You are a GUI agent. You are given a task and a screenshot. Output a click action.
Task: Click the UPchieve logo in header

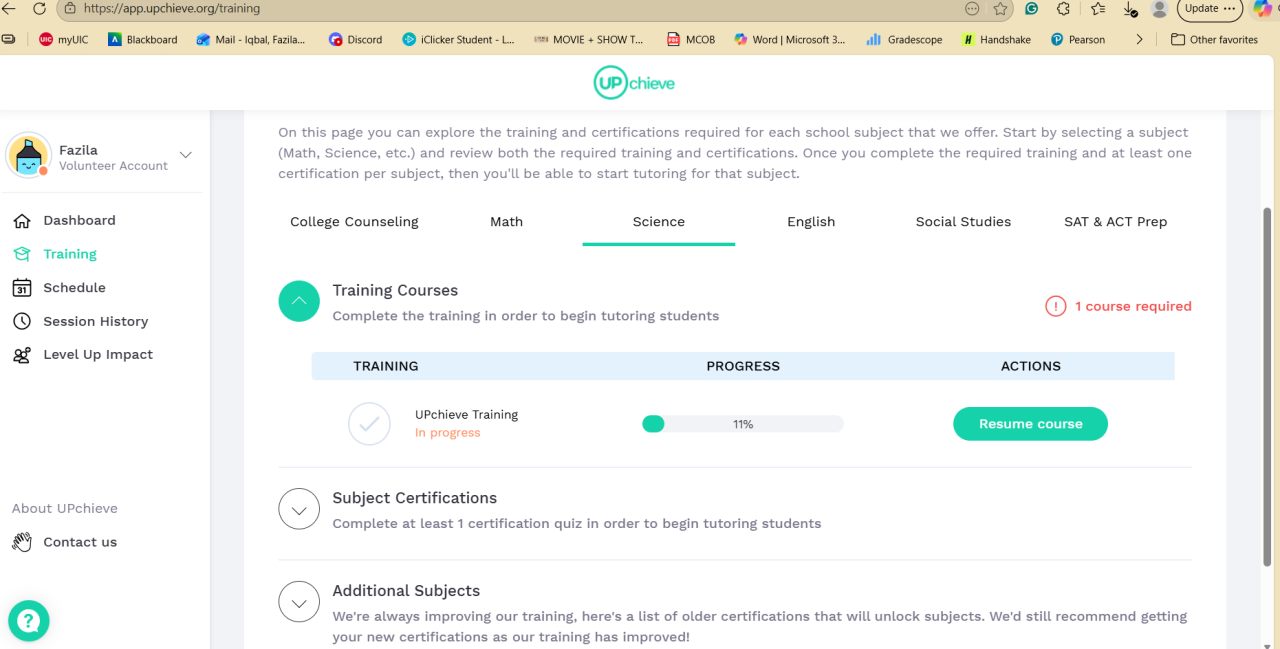coord(634,83)
